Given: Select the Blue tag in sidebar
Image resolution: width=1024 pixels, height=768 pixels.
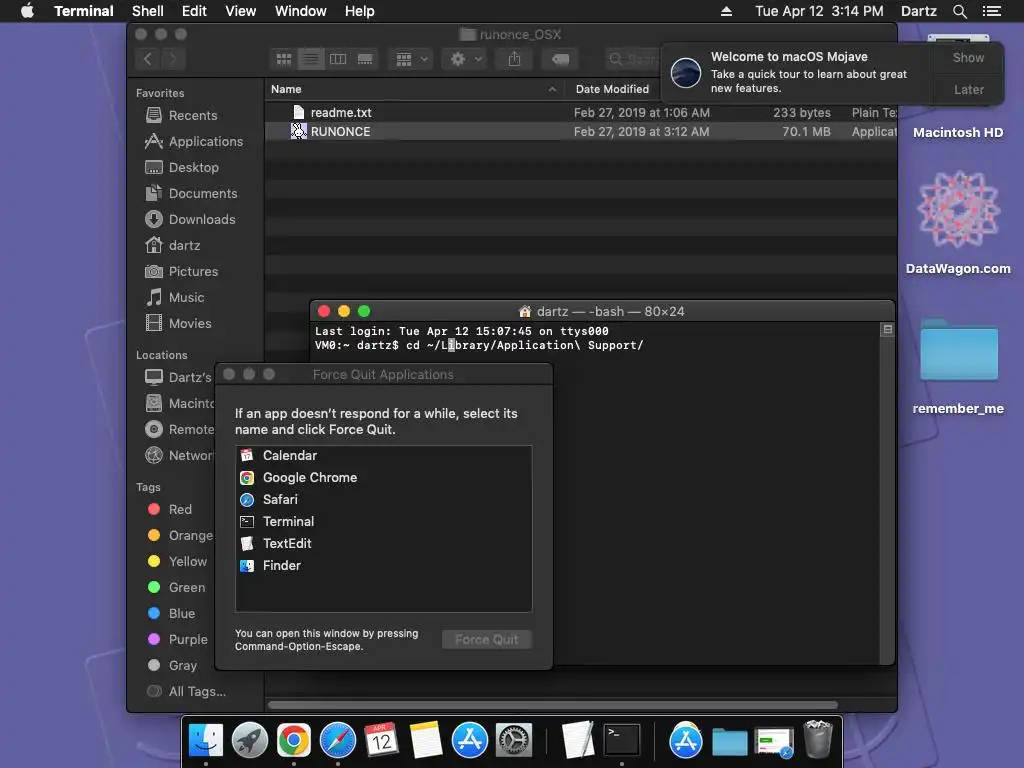Looking at the screenshot, I should pyautogui.click(x=171, y=614).
